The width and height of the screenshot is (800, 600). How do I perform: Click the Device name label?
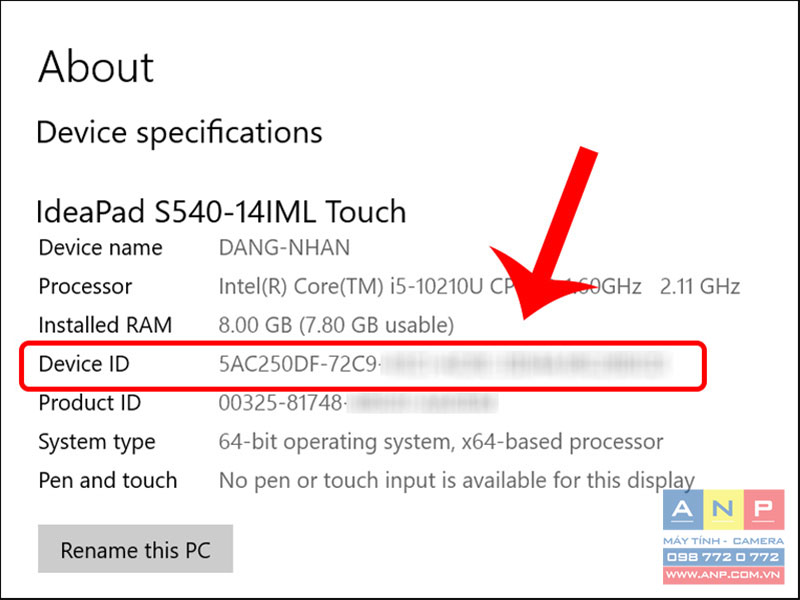[x=101, y=248]
